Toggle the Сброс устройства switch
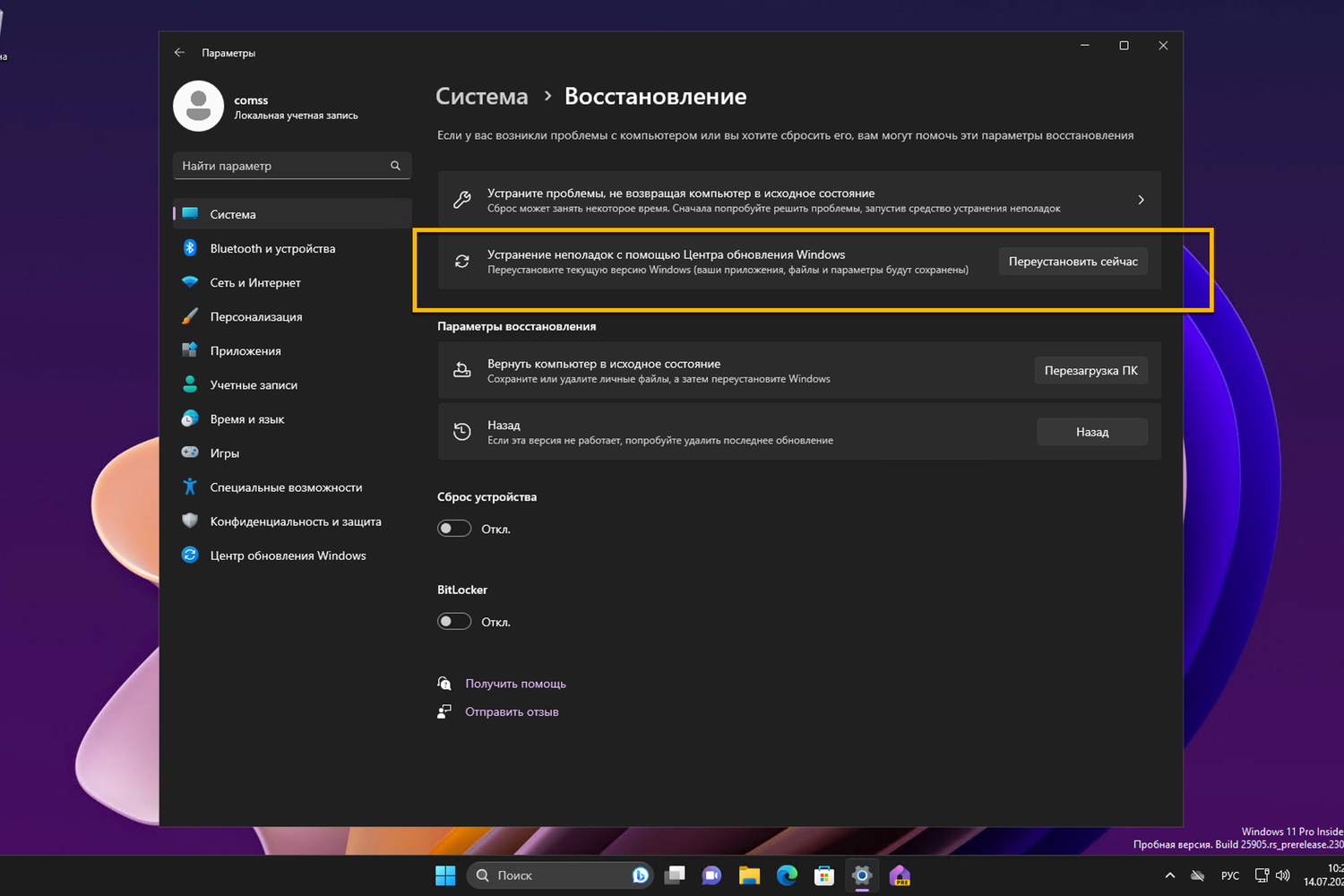Viewport: 1344px width, 896px height. click(454, 529)
